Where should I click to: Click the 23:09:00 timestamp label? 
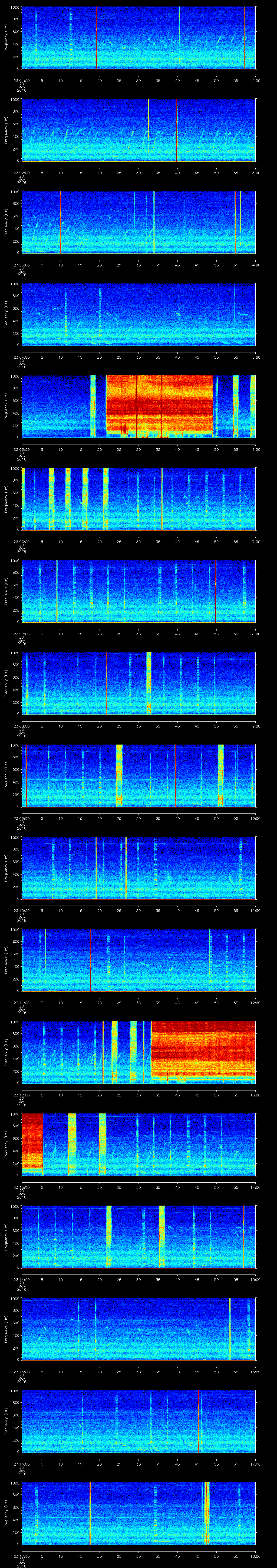pyautogui.click(x=21, y=818)
